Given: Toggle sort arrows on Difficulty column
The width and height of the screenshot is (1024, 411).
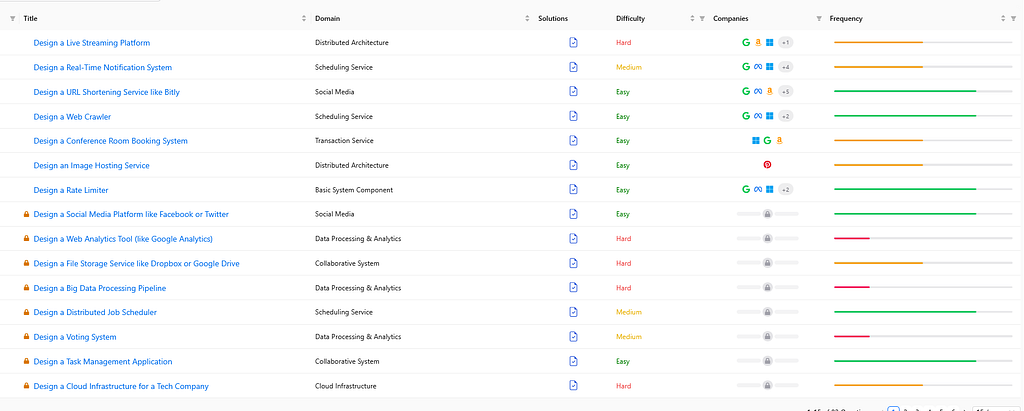Looking at the screenshot, I should click(692, 19).
